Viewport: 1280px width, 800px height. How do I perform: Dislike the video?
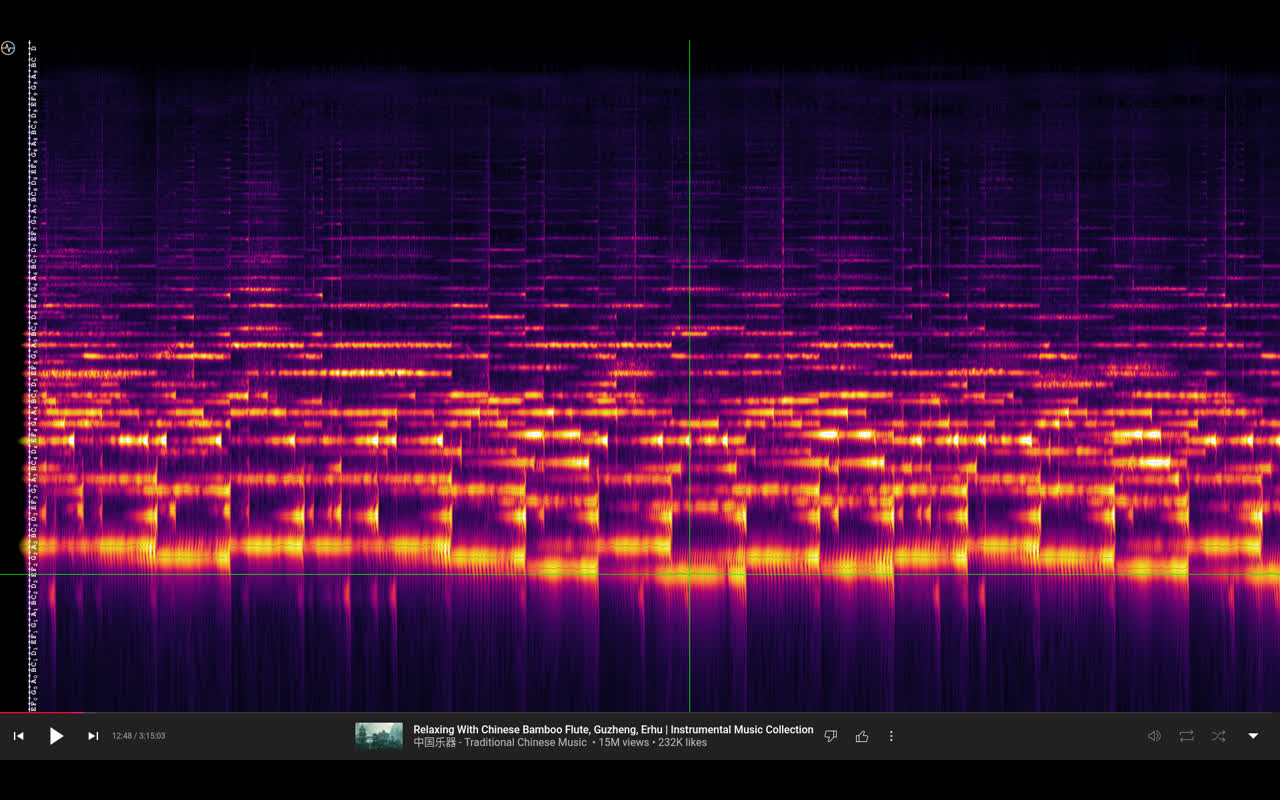tap(830, 736)
